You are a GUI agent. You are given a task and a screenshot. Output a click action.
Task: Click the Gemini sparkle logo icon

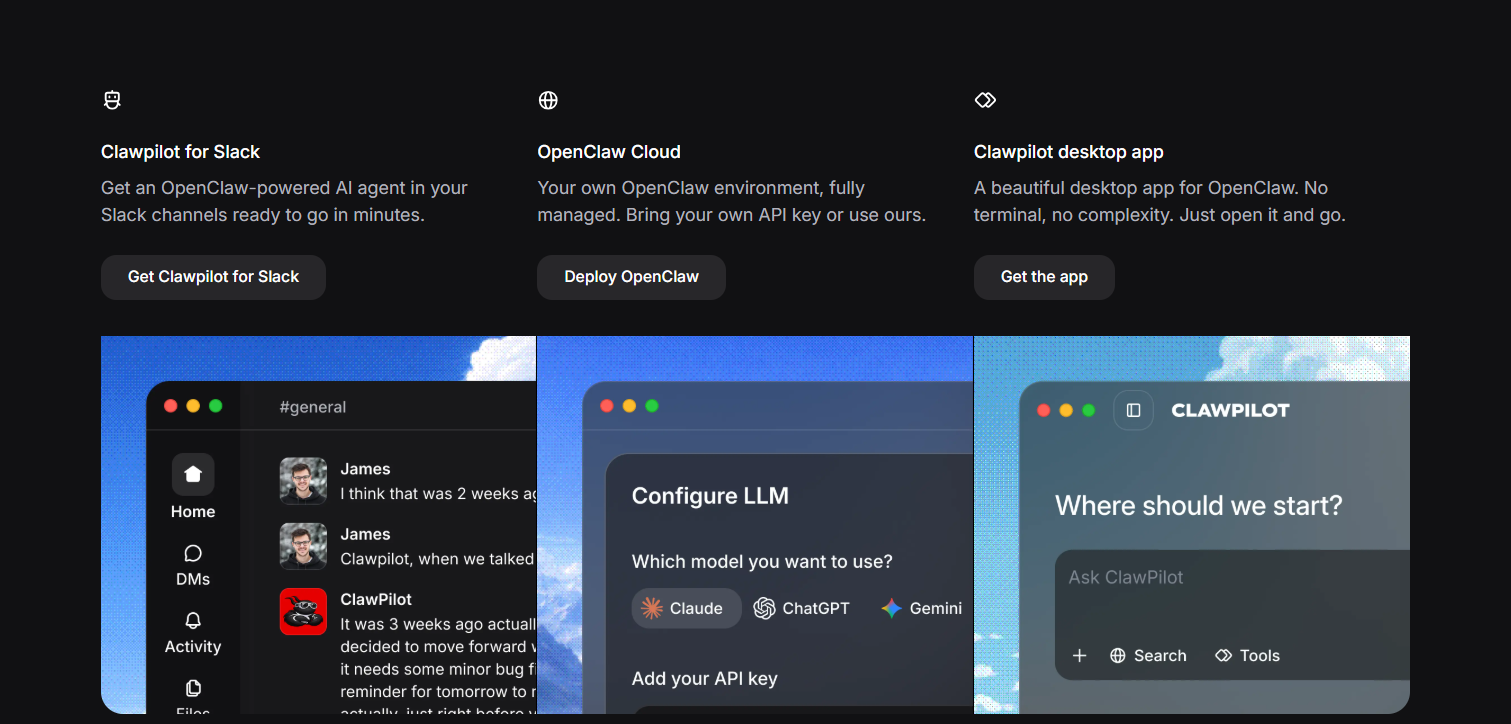click(891, 608)
